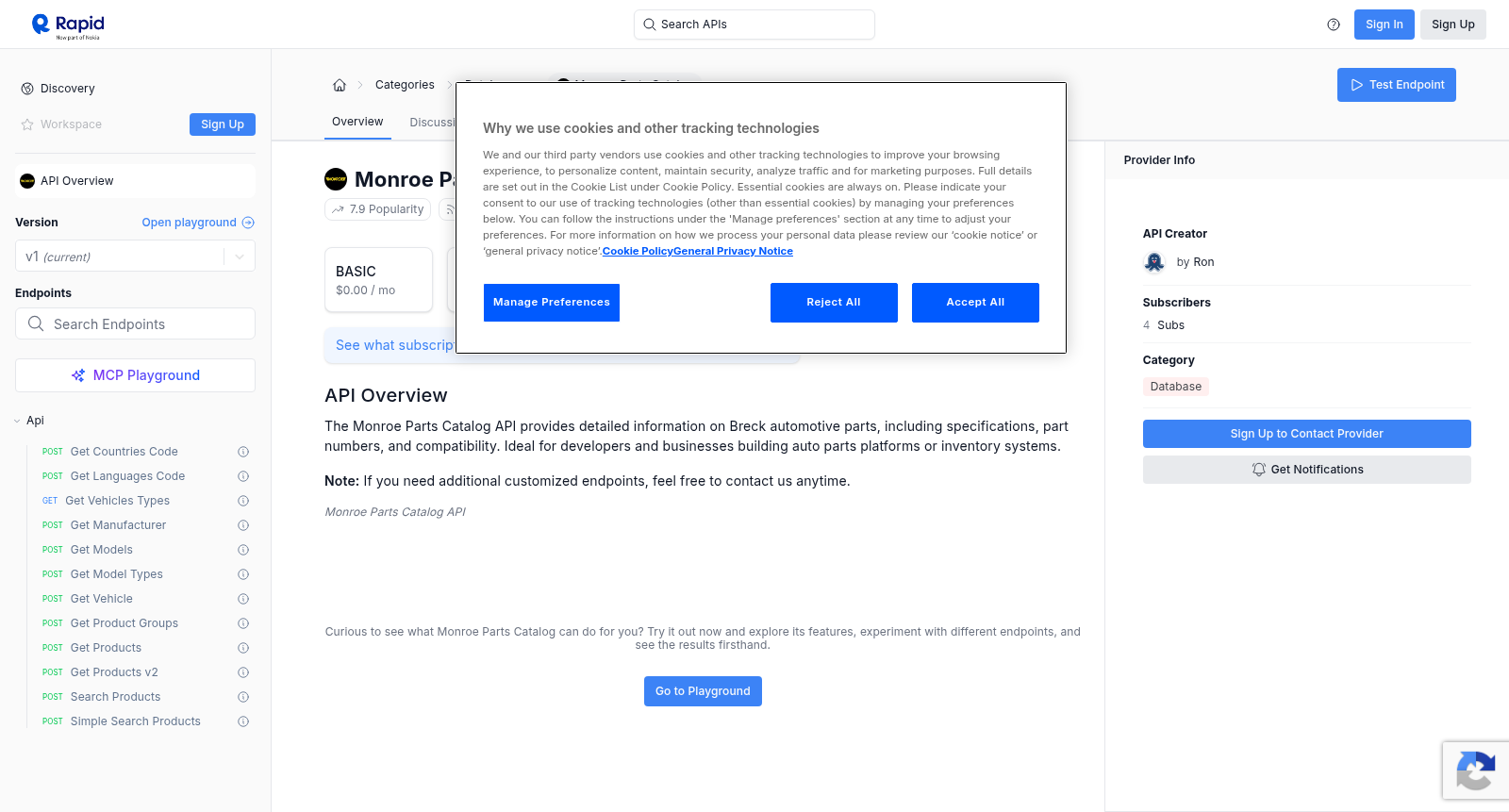Open the v1 (current) version dropdown

click(136, 257)
